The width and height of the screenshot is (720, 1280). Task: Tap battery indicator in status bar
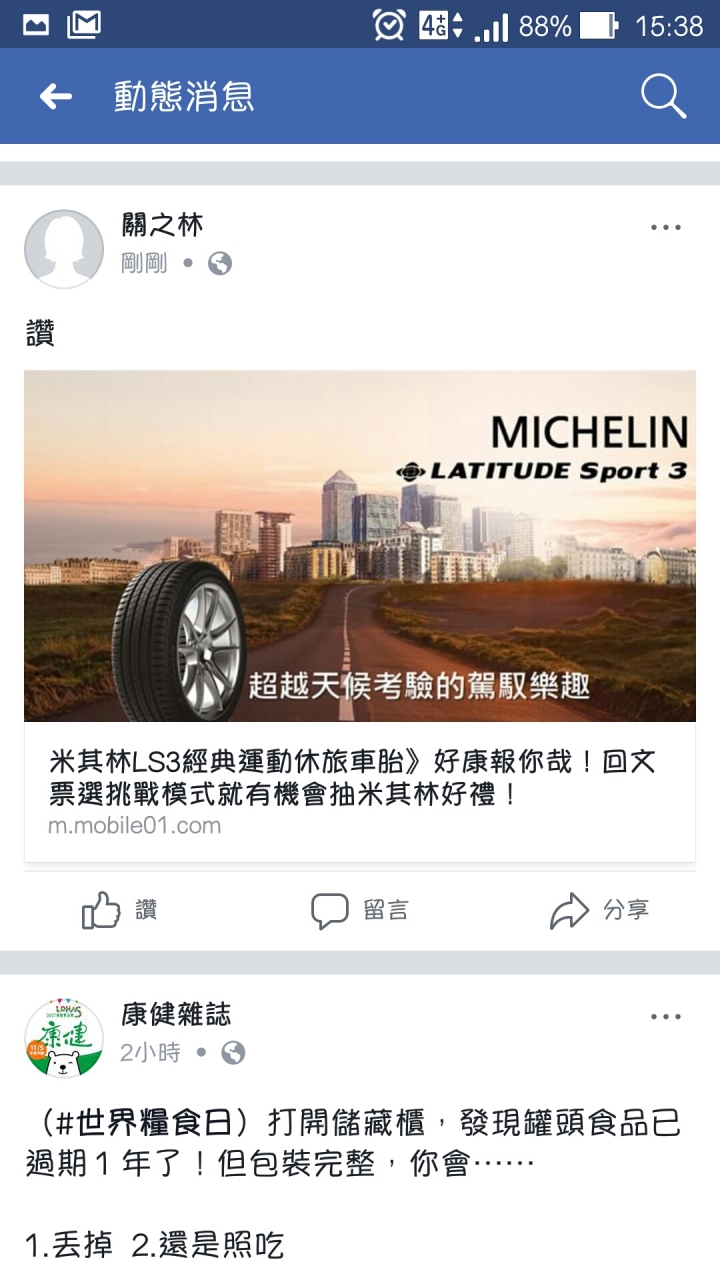point(599,25)
